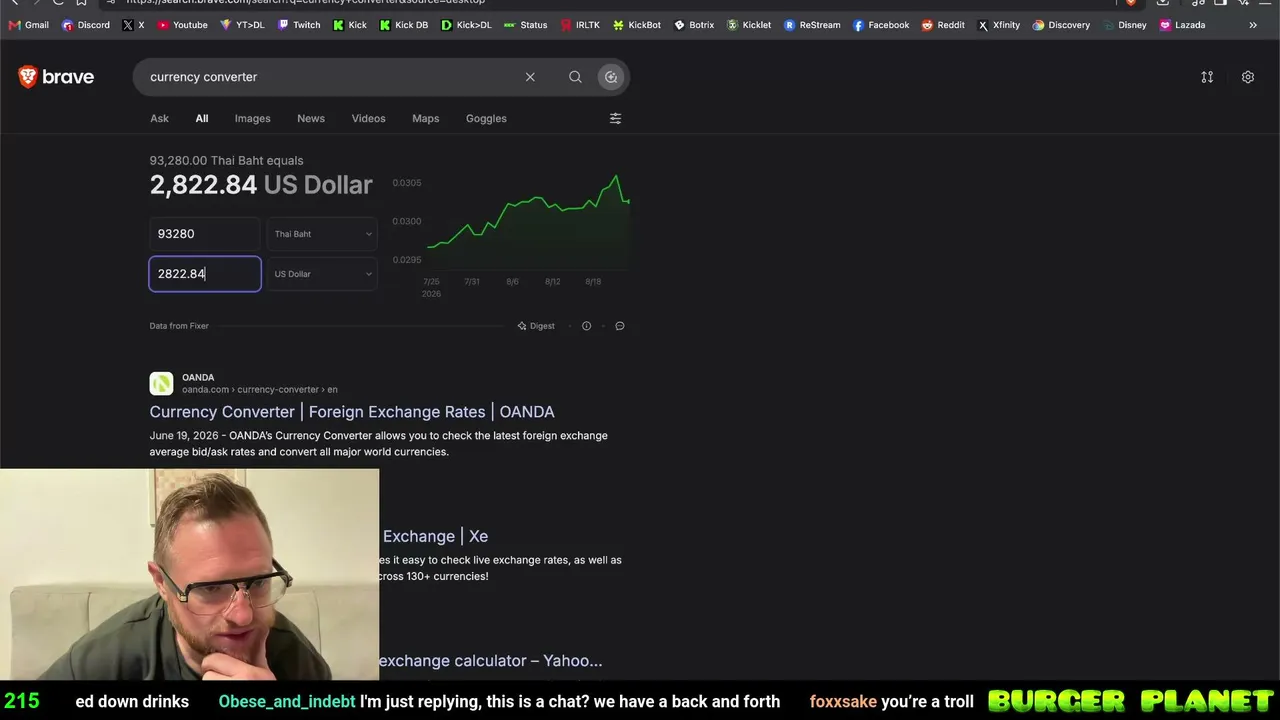Click the oanda.com breadcrumb URL

pyautogui.click(x=260, y=390)
